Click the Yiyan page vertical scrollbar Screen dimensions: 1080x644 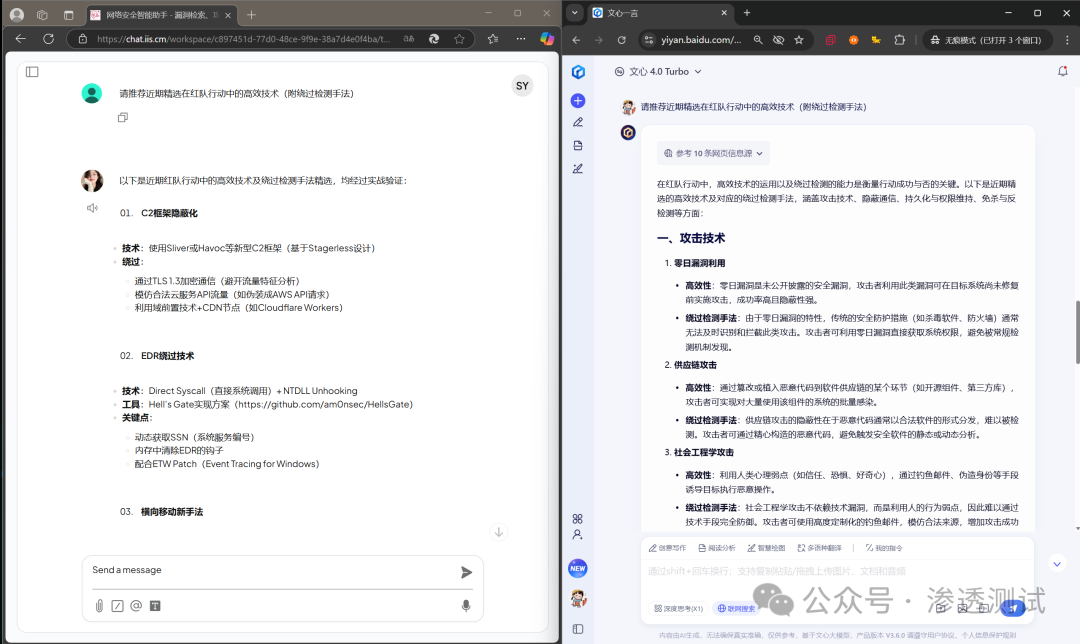click(1077, 332)
